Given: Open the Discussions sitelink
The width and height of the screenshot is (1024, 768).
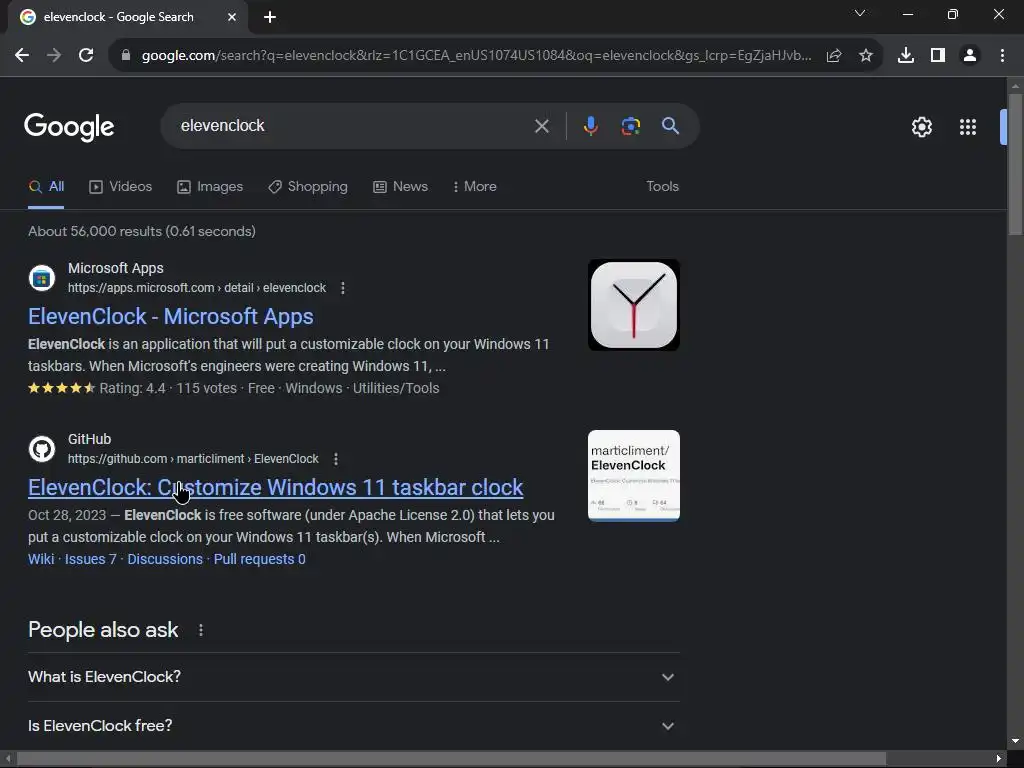Looking at the screenshot, I should 165,560.
